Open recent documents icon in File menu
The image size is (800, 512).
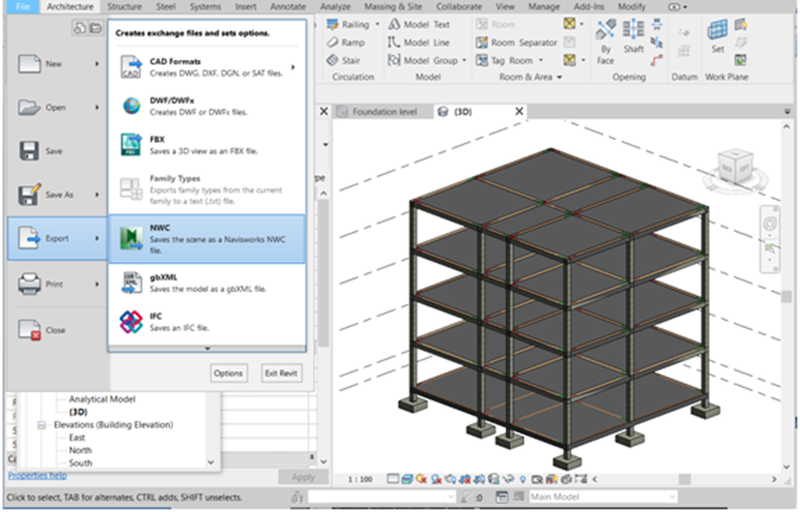coord(79,28)
